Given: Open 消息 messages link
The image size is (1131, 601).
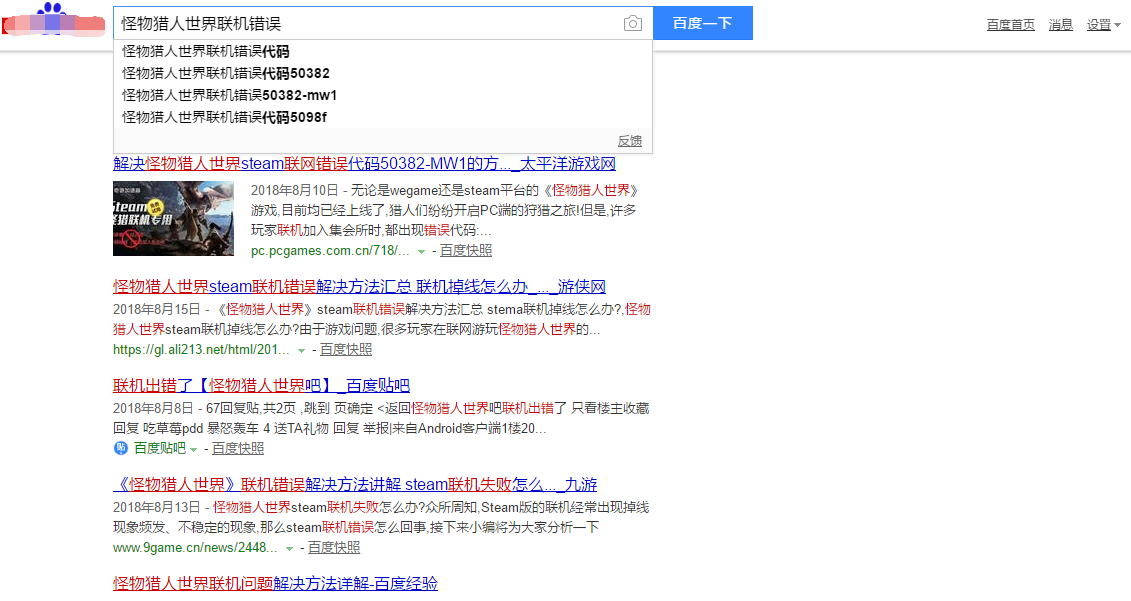Looking at the screenshot, I should [x=1060, y=25].
